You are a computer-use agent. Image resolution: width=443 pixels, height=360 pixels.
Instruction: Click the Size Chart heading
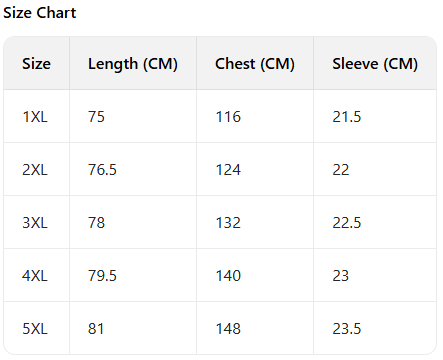click(x=40, y=13)
